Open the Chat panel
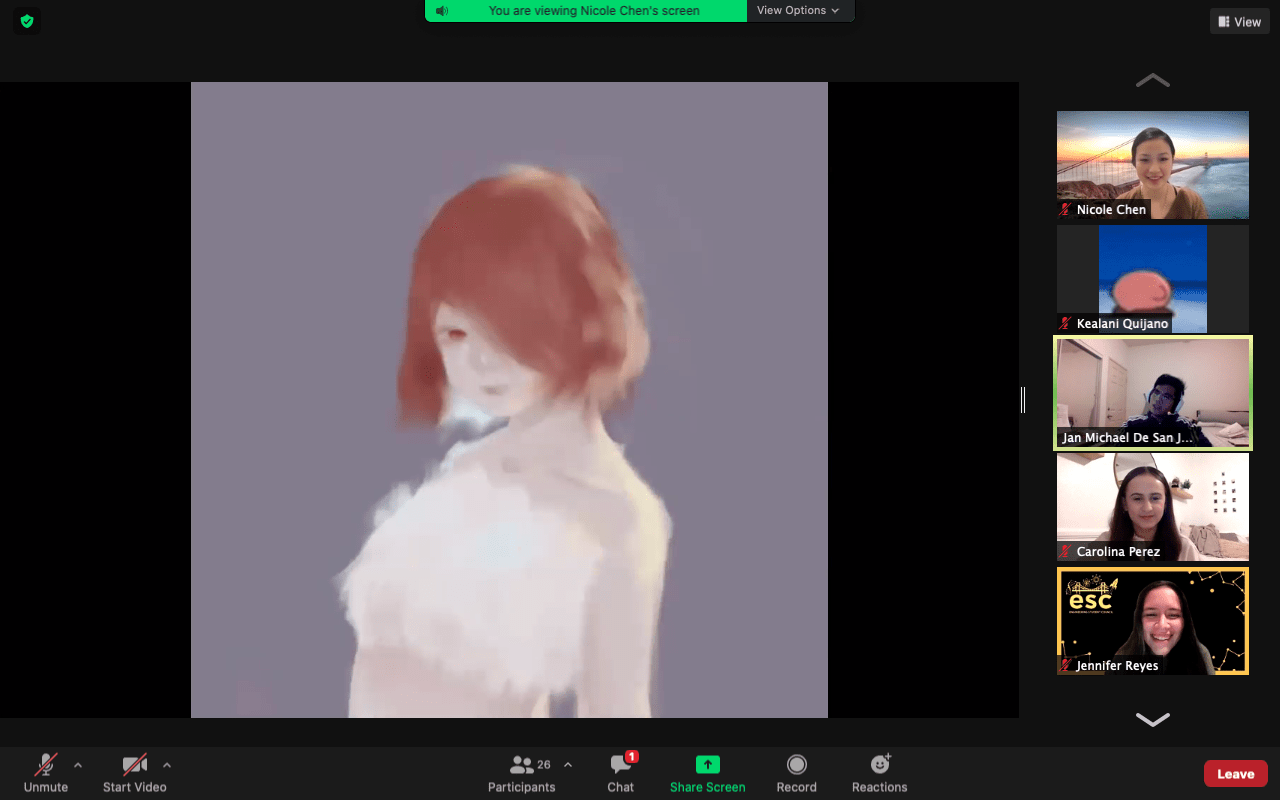This screenshot has height=800, width=1280. click(620, 773)
